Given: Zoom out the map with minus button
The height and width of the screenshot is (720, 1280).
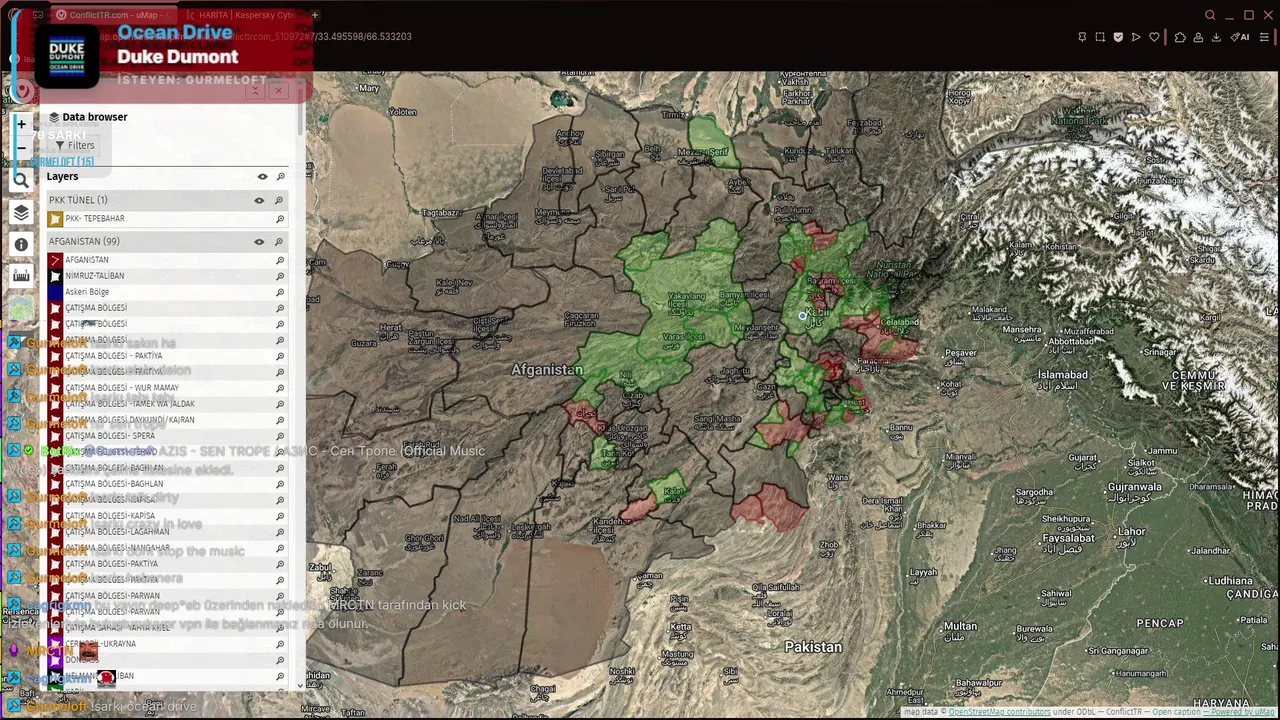Looking at the screenshot, I should click(x=21, y=148).
